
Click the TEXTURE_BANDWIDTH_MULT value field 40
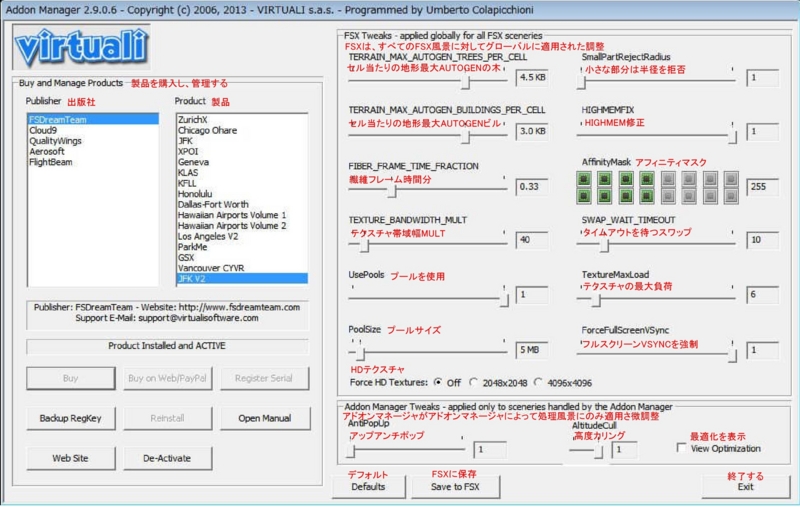tap(532, 240)
